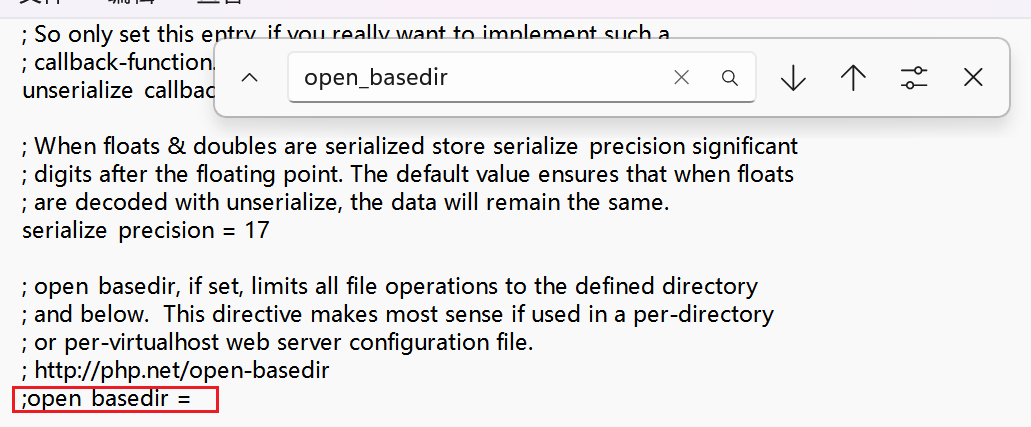Find previous match with up arrow

(853, 78)
